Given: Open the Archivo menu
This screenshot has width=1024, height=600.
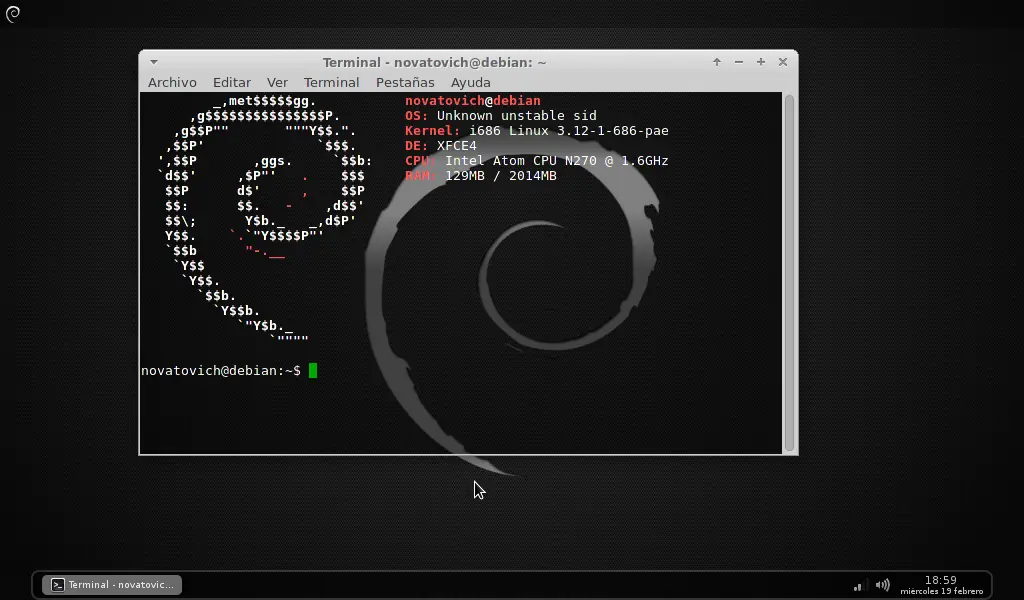Looking at the screenshot, I should click(172, 82).
